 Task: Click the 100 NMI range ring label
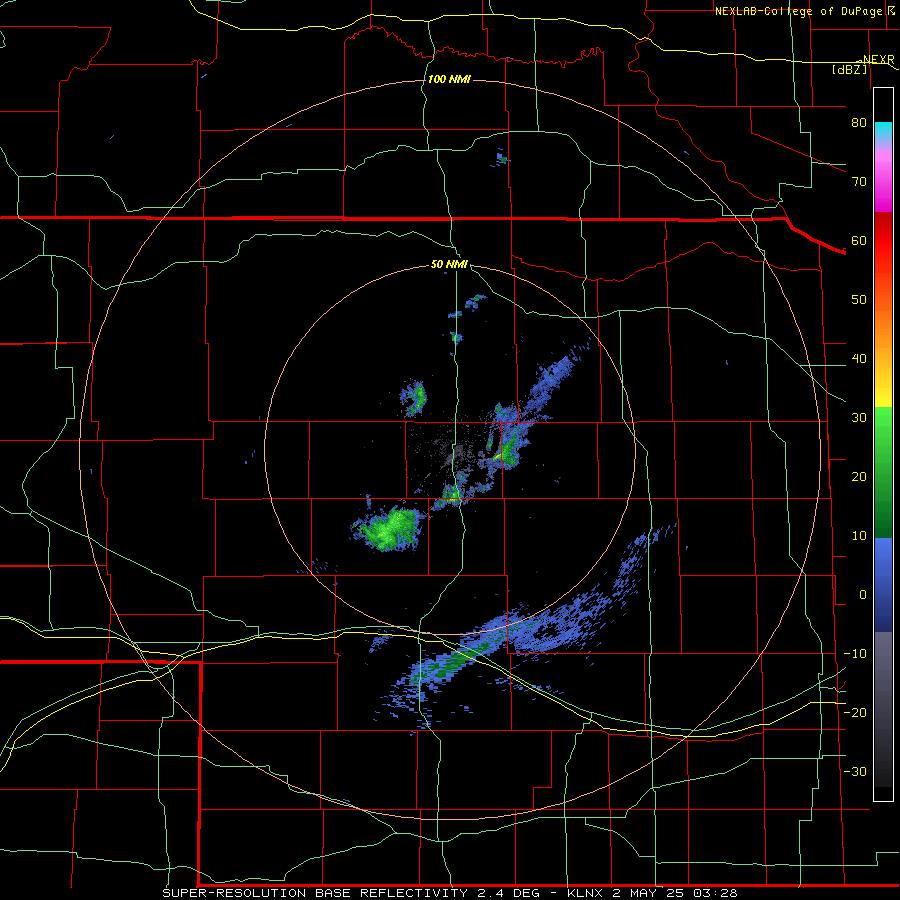(x=449, y=79)
